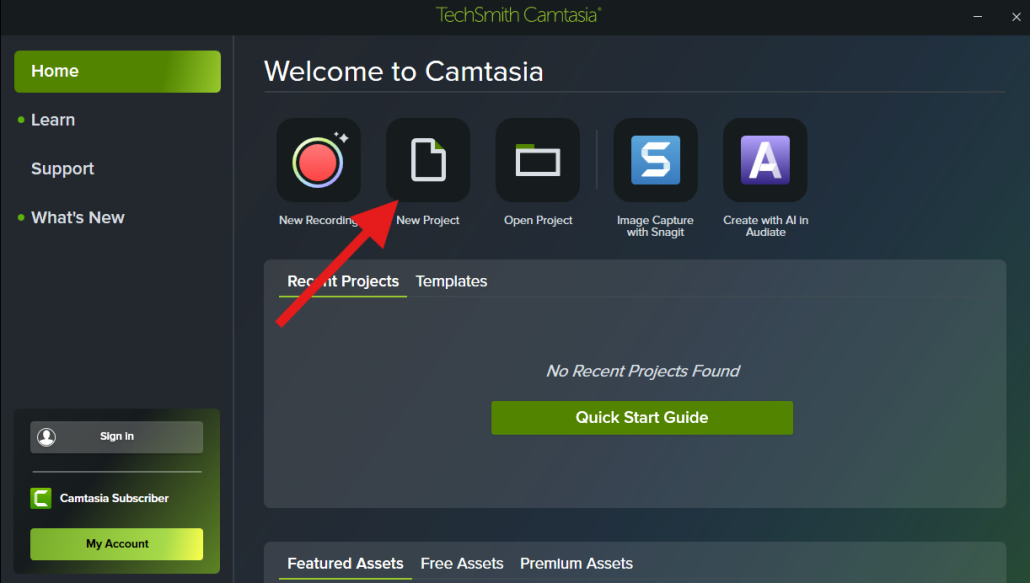Create a New Project
Image resolution: width=1030 pixels, height=583 pixels.
click(x=428, y=161)
